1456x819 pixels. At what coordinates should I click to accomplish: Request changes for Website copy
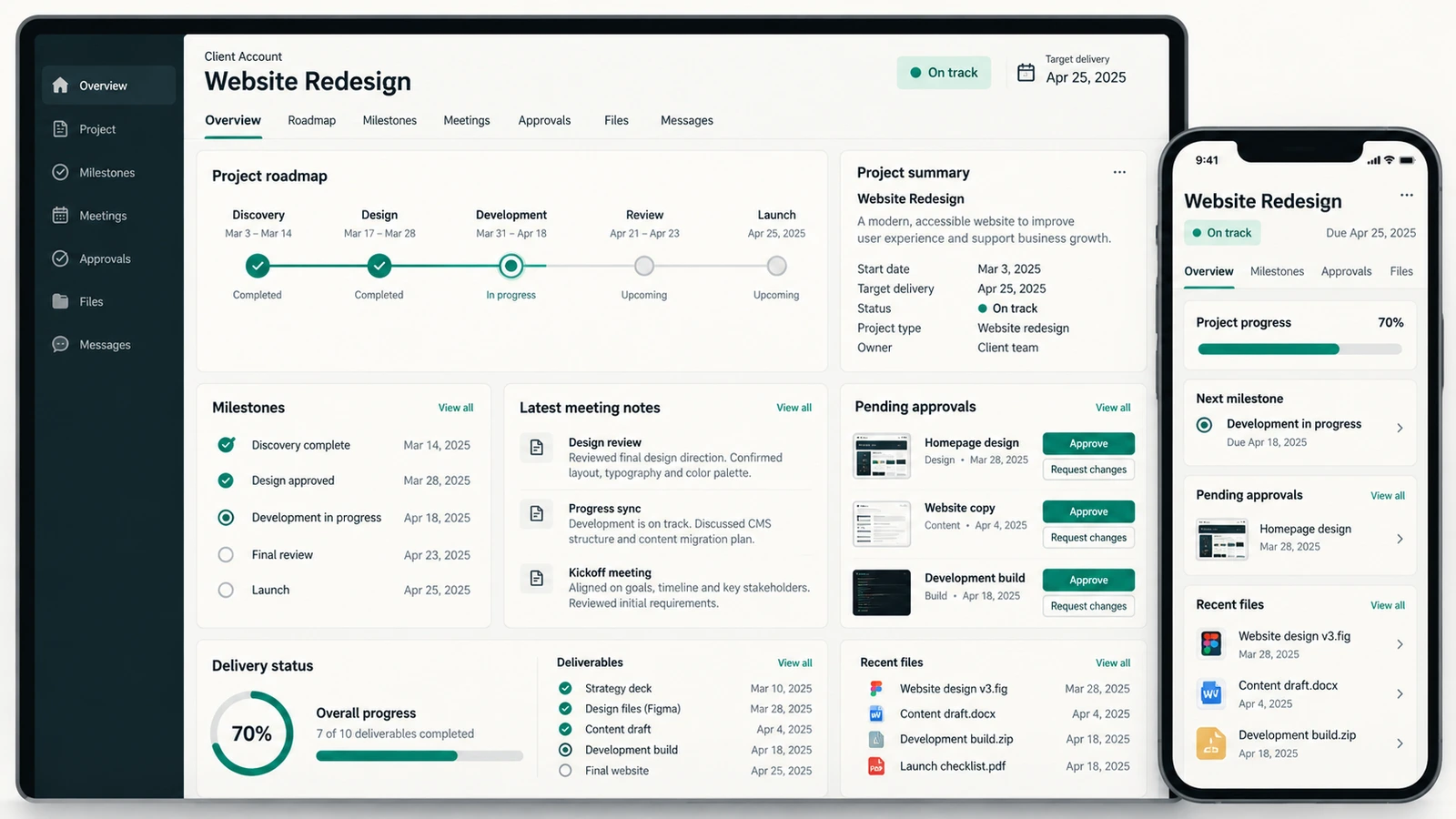click(1088, 538)
